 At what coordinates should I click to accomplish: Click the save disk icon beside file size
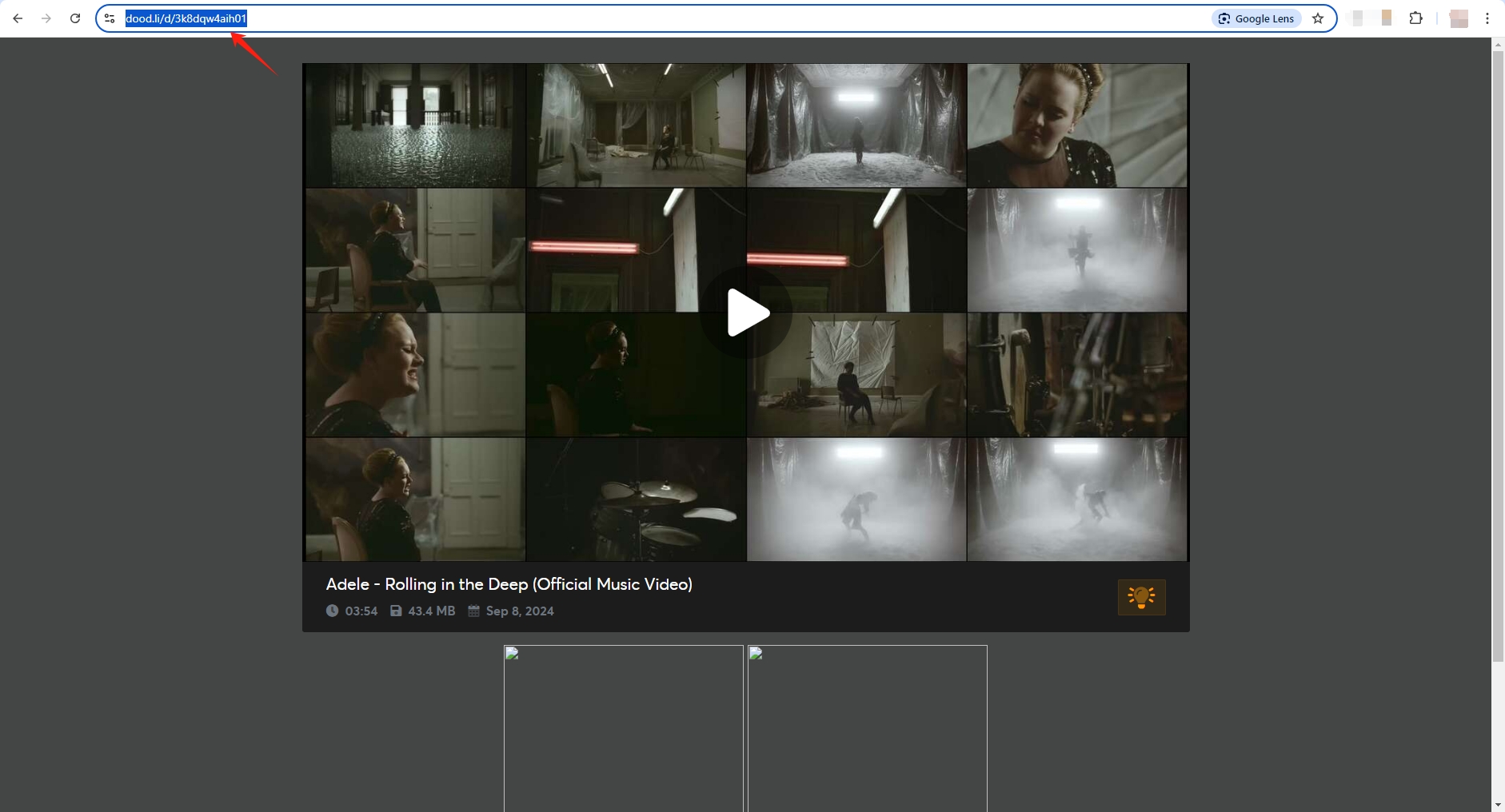click(x=396, y=611)
